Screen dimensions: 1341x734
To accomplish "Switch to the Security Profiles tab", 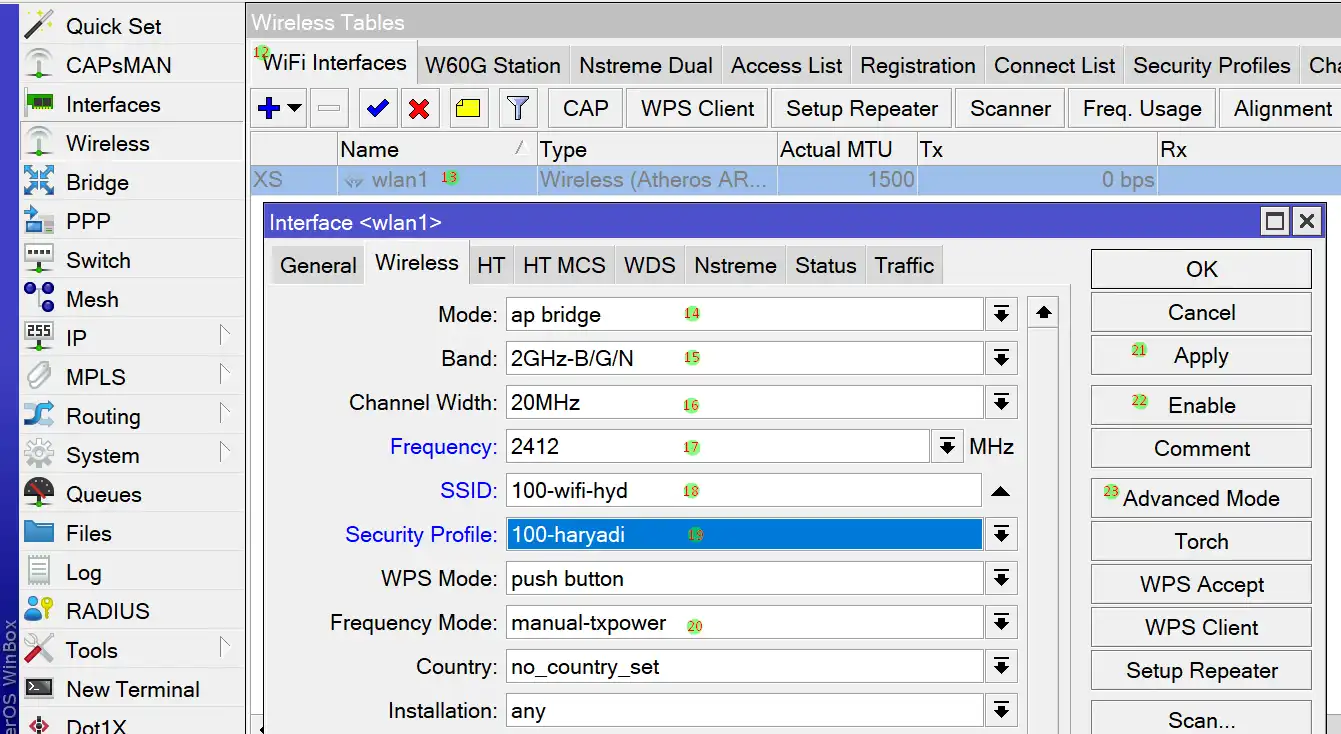I will point(1211,66).
